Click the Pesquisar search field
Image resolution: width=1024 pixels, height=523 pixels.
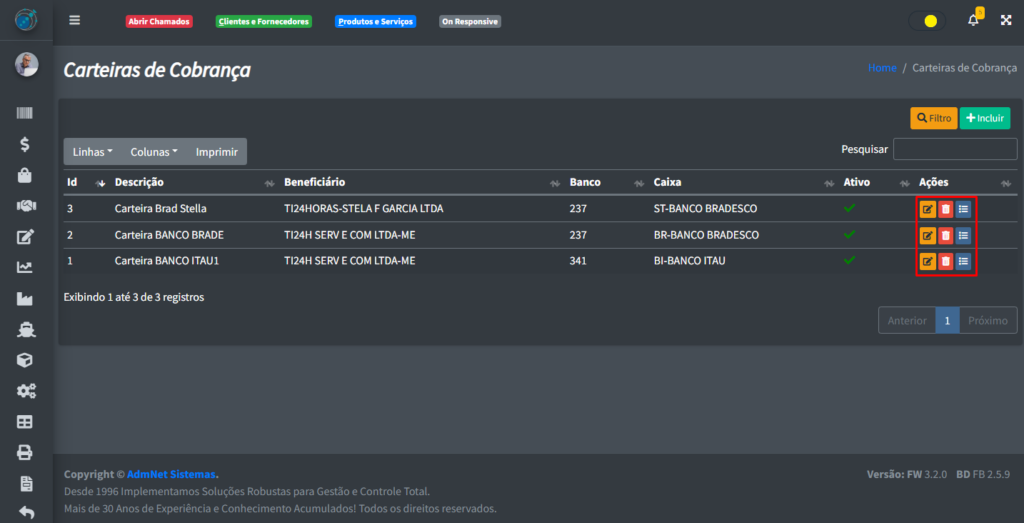954,149
